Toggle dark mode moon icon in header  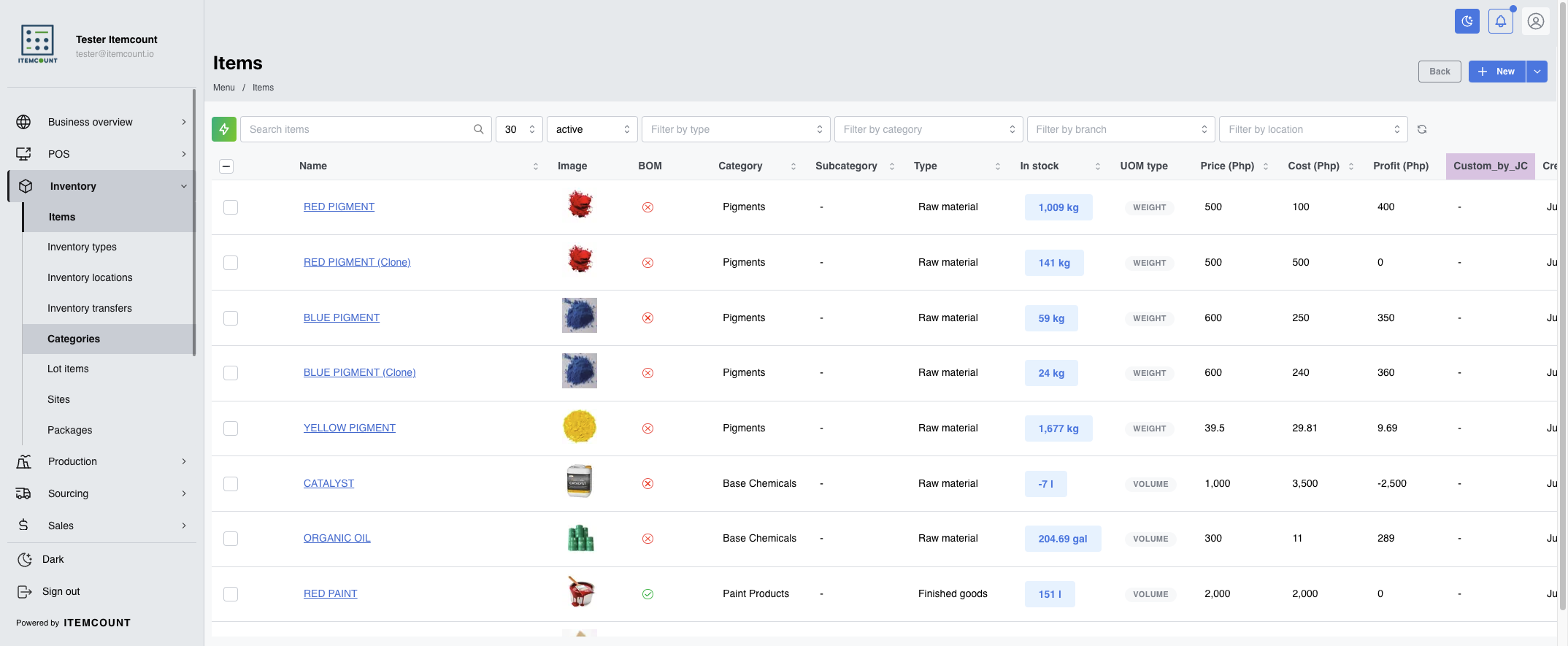1467,21
